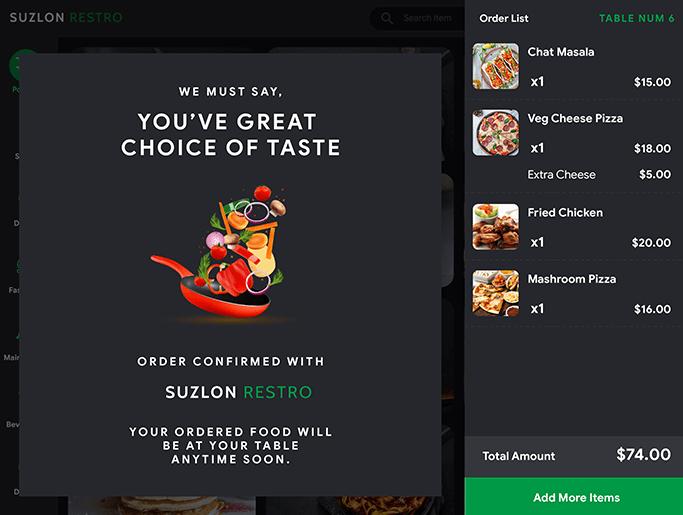Viewport: 683px width, 515px height.
Task: Click the green circular category icon in sidebar
Action: (24, 65)
